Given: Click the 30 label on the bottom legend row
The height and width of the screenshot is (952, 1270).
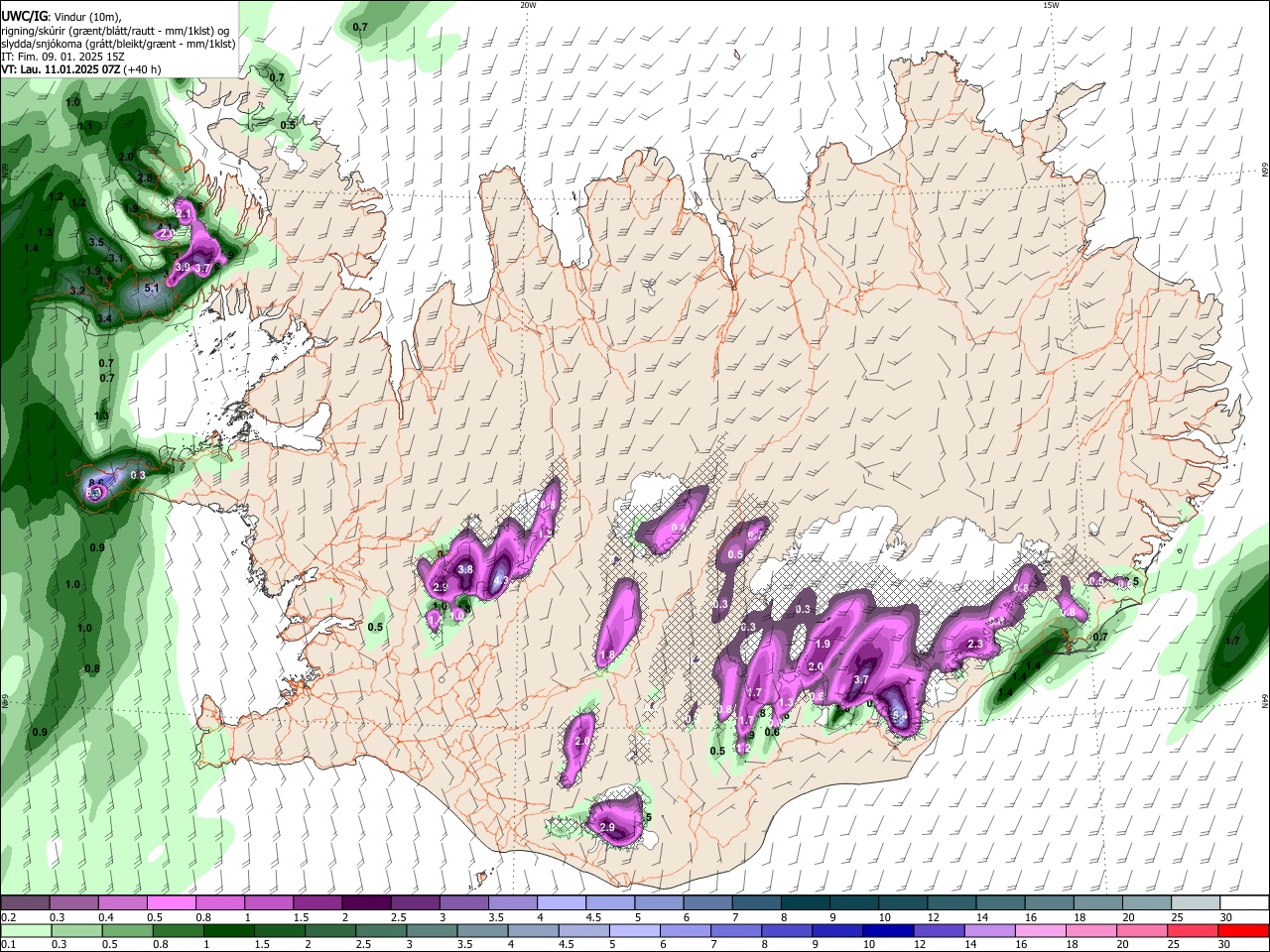Looking at the screenshot, I should (1226, 945).
